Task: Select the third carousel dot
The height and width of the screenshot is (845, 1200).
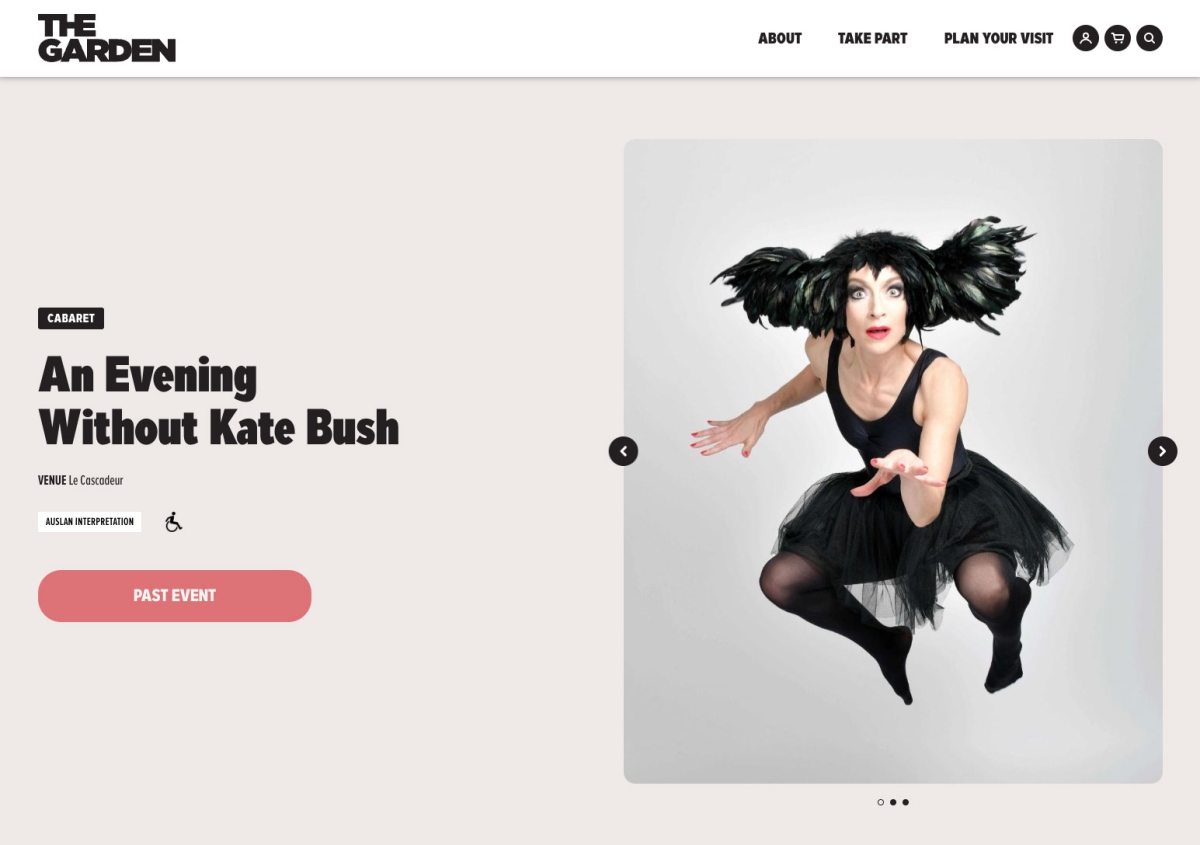Action: 906,802
